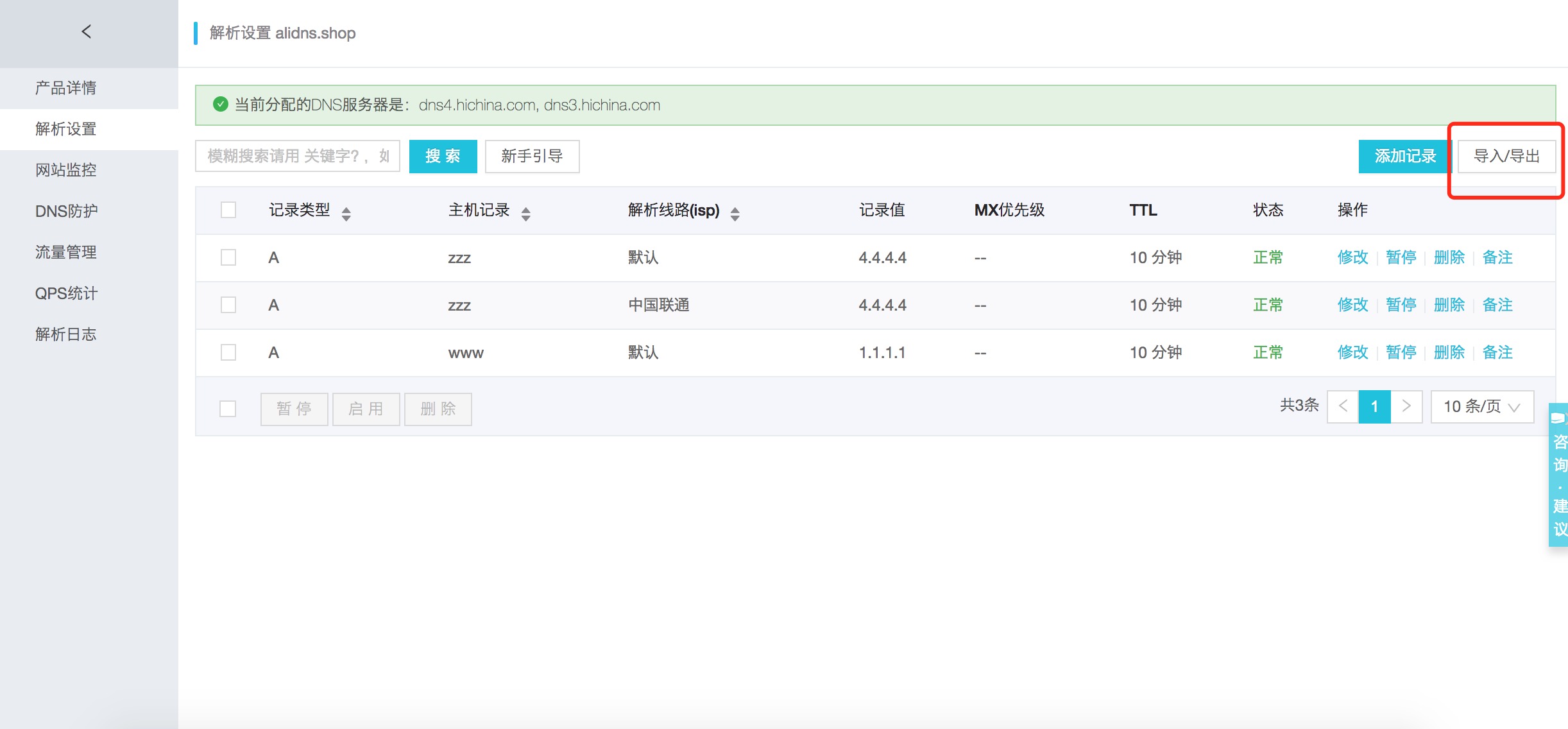Go to the previous page arrow
This screenshot has width=1568, height=729.
coord(1343,406)
